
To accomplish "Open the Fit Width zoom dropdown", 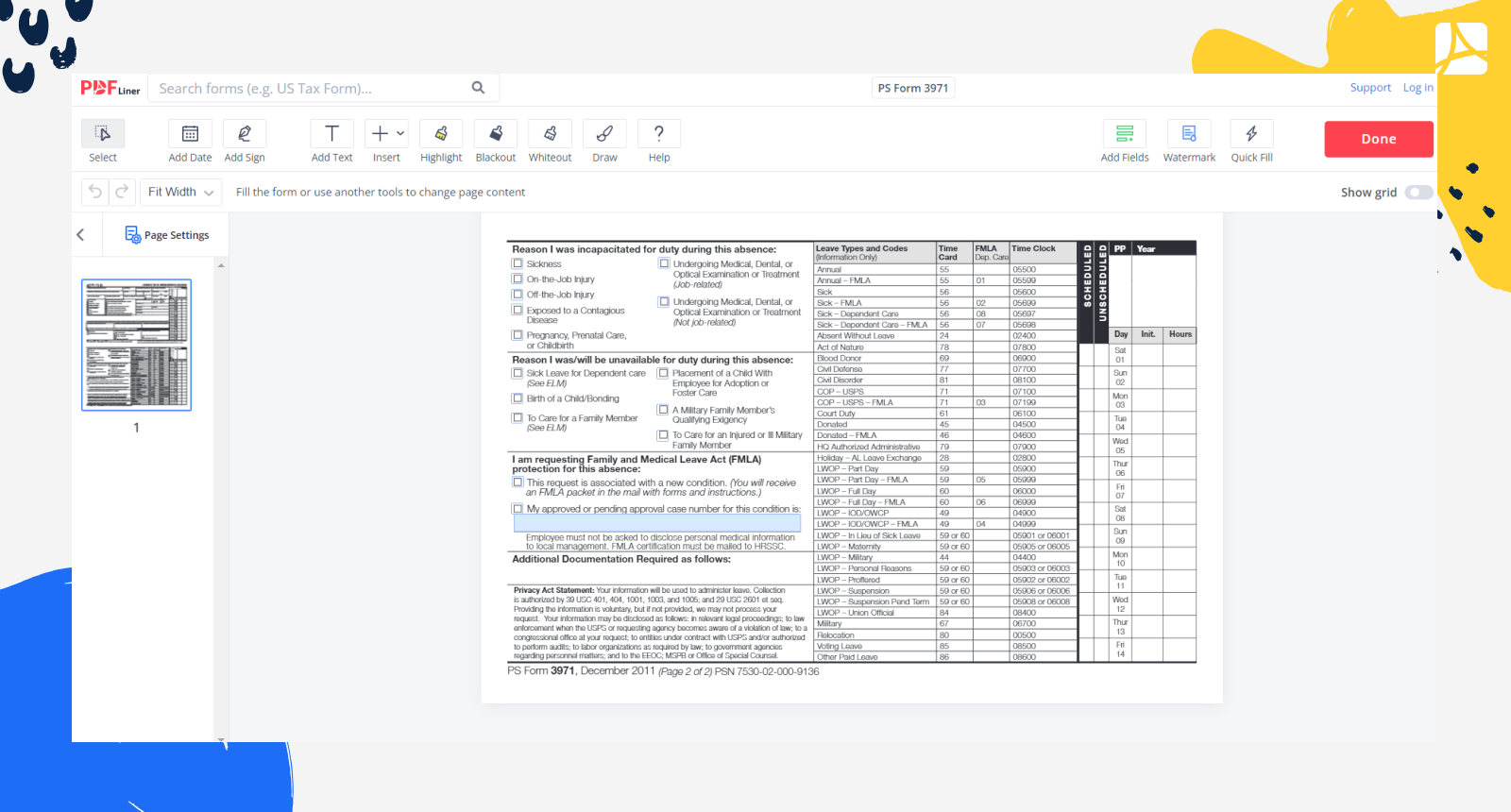I will pyautogui.click(x=181, y=193).
